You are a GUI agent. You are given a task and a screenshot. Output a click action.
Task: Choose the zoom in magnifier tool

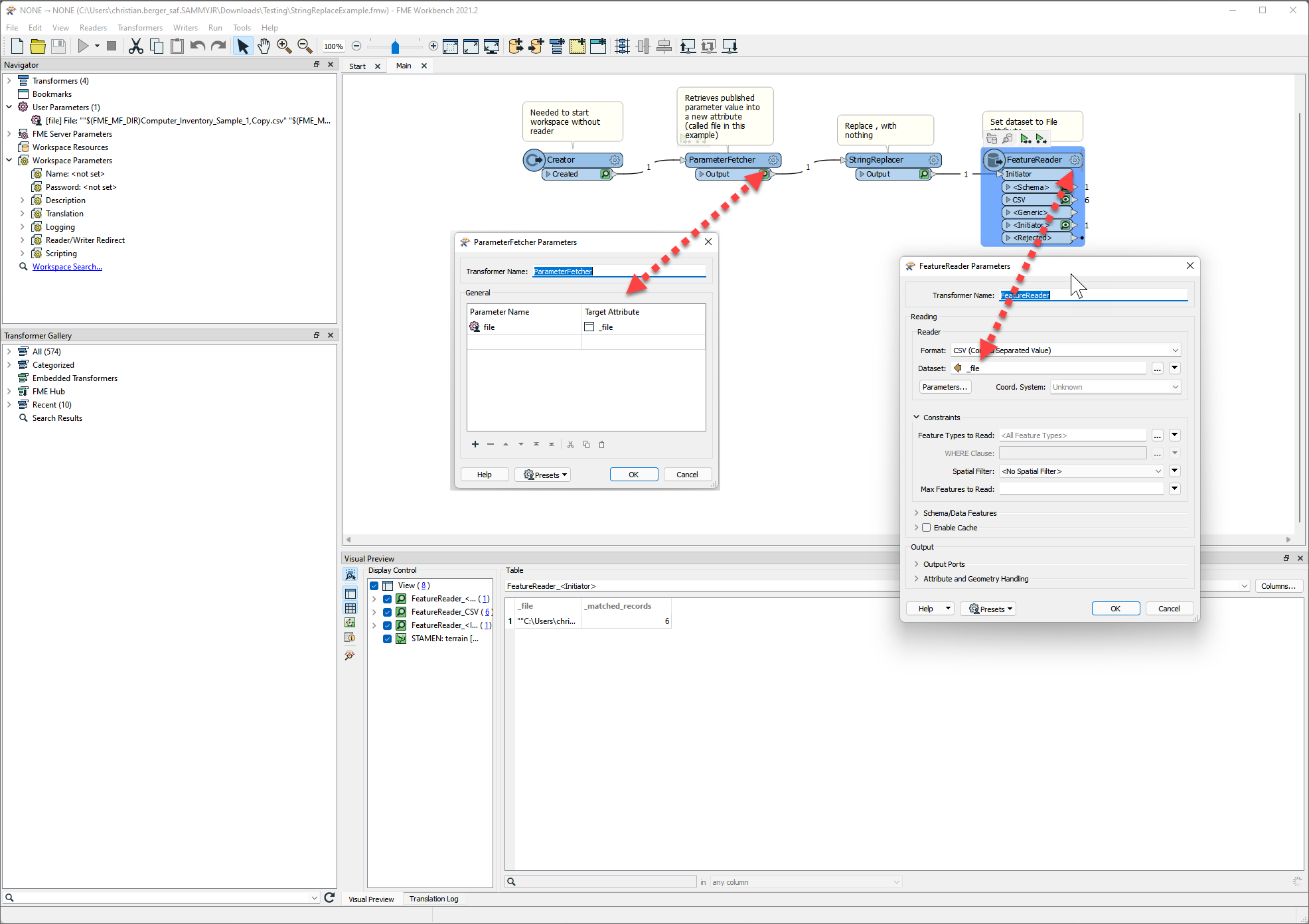point(284,46)
